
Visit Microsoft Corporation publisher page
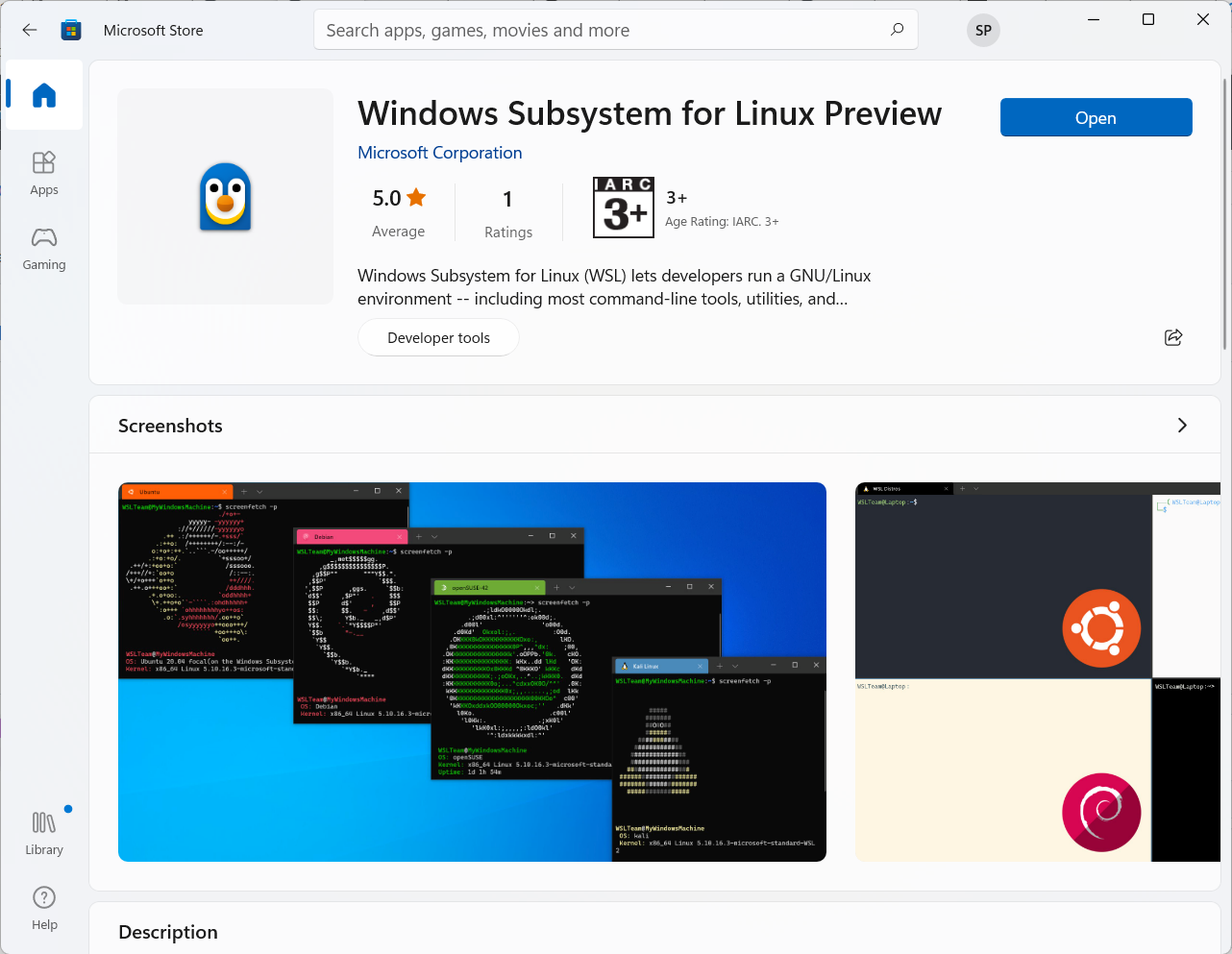pyautogui.click(x=440, y=153)
